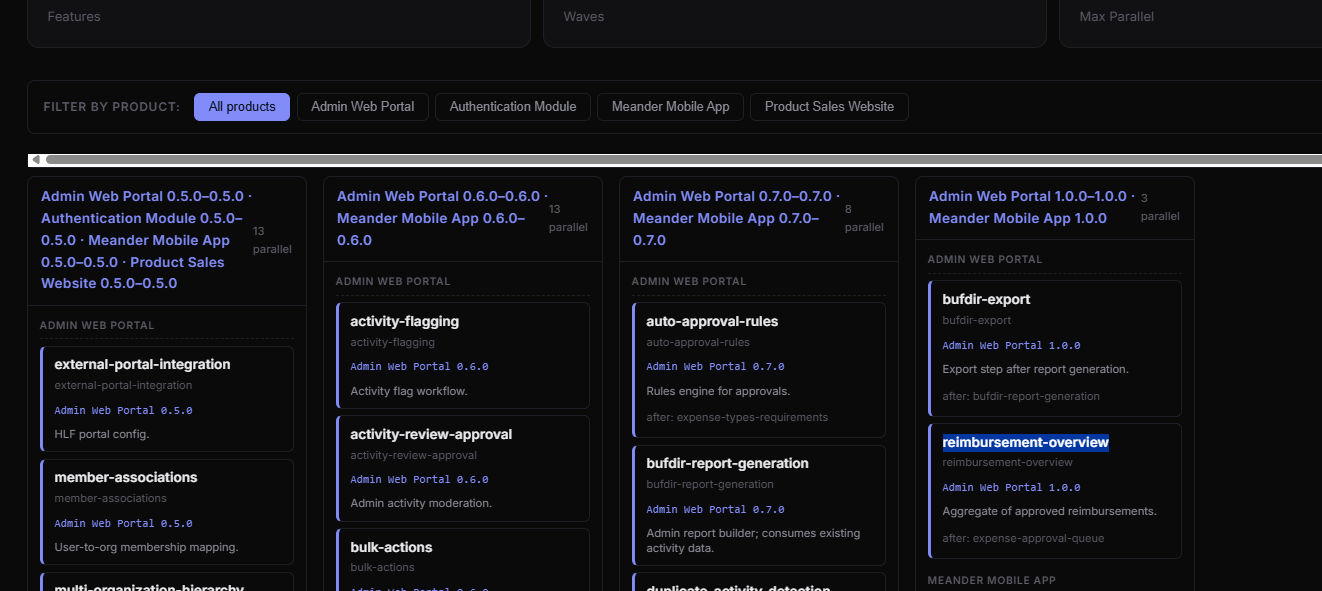This screenshot has height=591, width=1322.
Task: Click the Max Parallel stat card label
Action: 1117,17
